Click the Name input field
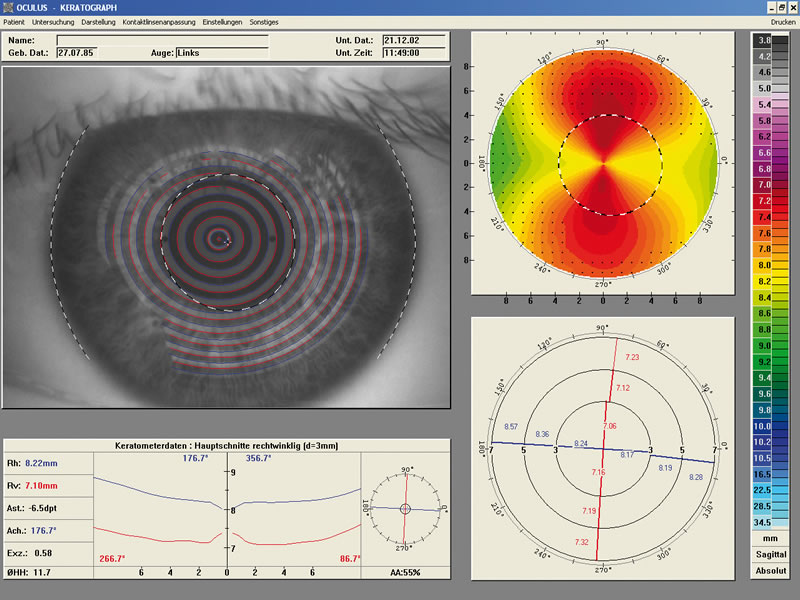Viewport: 800px width, 600px height. click(x=162, y=40)
